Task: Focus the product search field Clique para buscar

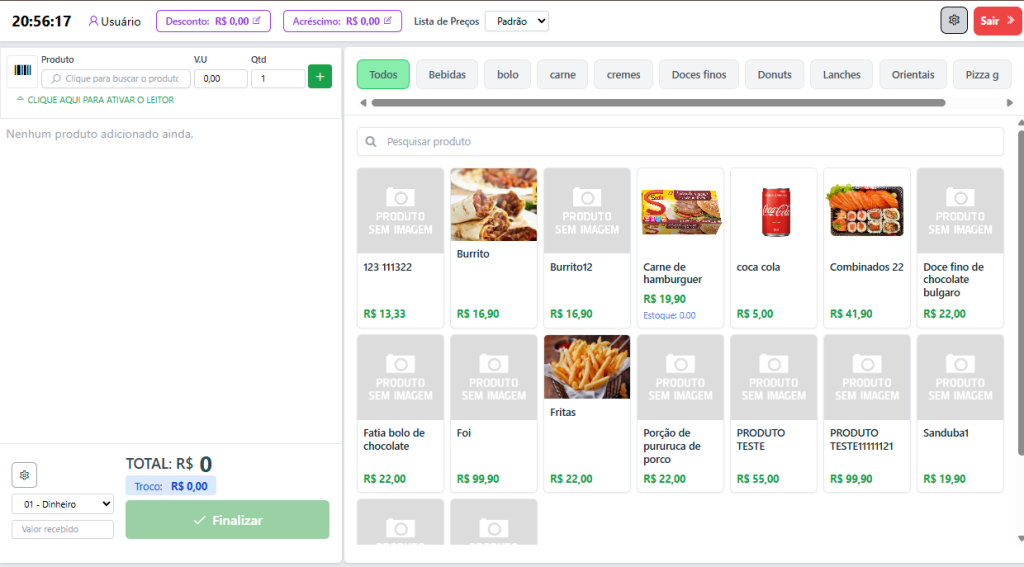Action: pos(116,78)
